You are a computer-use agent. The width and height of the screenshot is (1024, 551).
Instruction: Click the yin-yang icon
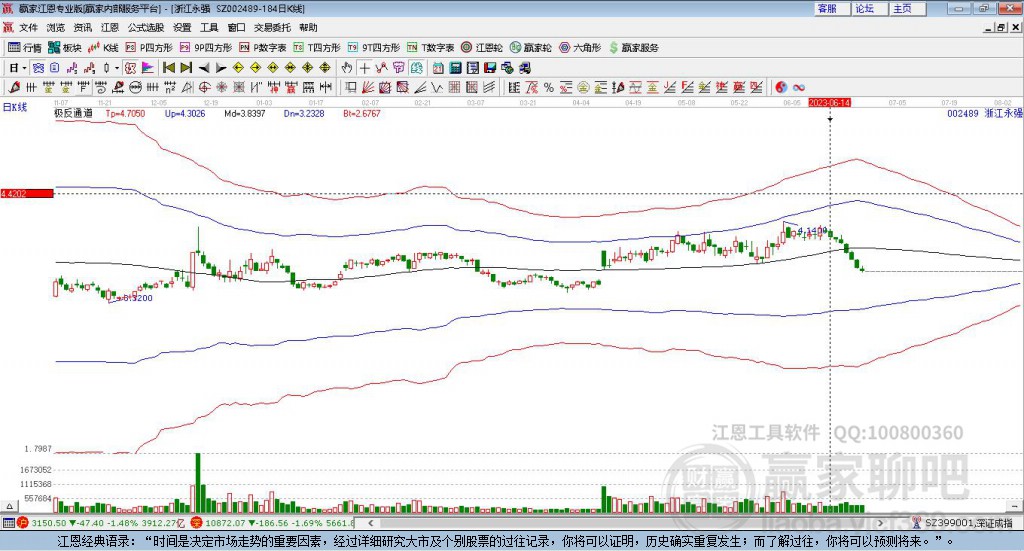[780, 87]
